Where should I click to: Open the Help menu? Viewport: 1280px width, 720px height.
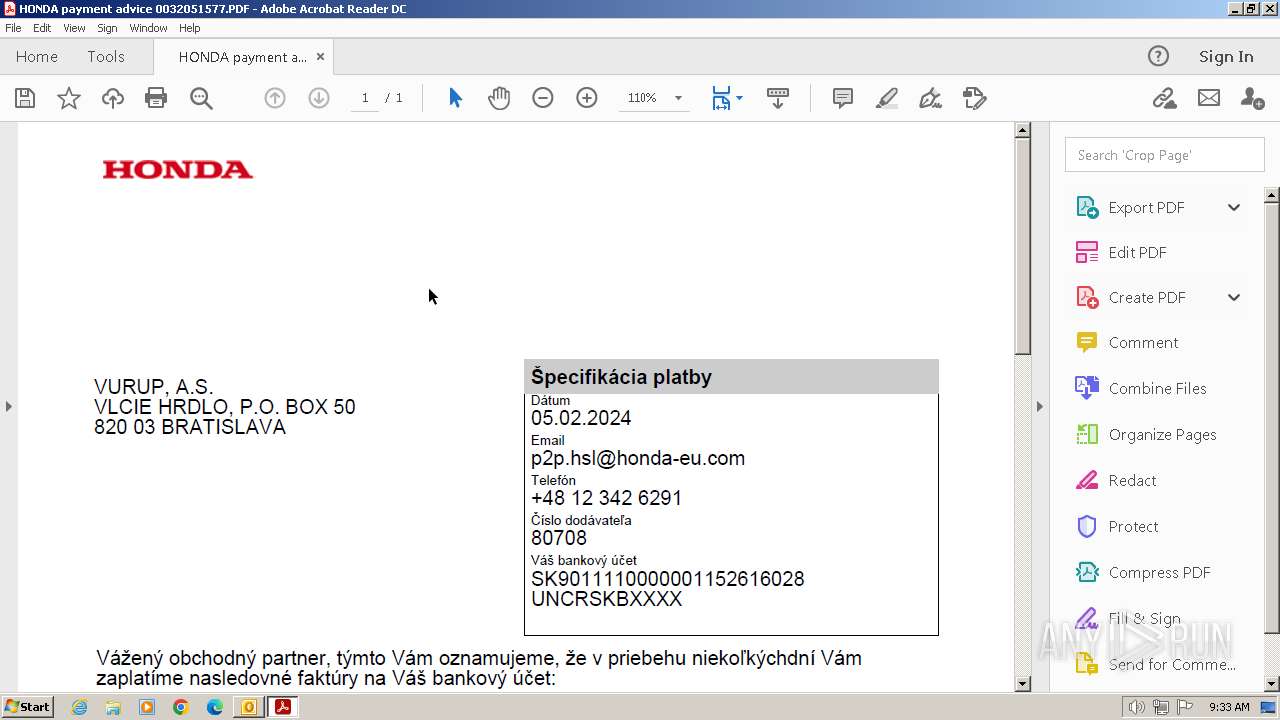(x=190, y=28)
